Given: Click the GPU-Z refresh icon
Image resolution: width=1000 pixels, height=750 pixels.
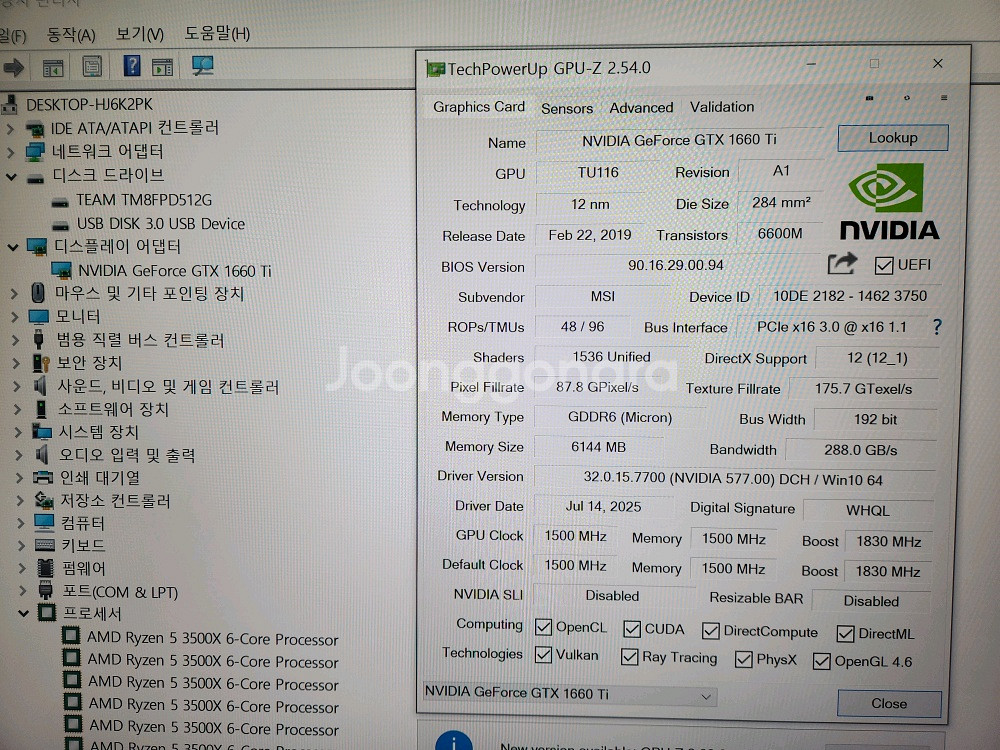Looking at the screenshot, I should [x=906, y=98].
